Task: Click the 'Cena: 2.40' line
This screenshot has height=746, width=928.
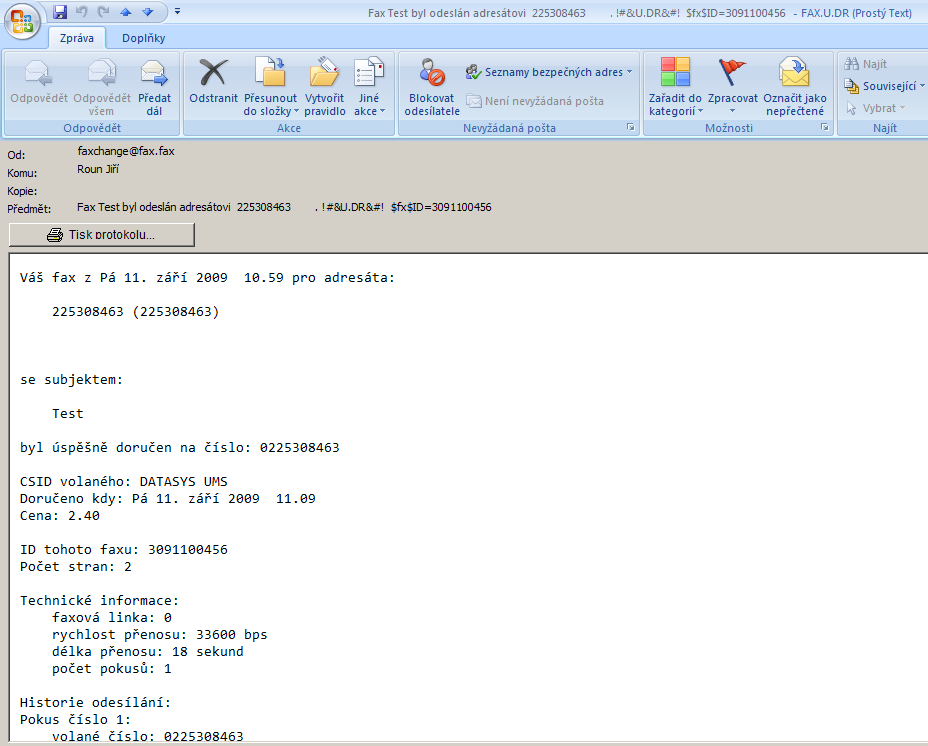Action: [x=60, y=516]
